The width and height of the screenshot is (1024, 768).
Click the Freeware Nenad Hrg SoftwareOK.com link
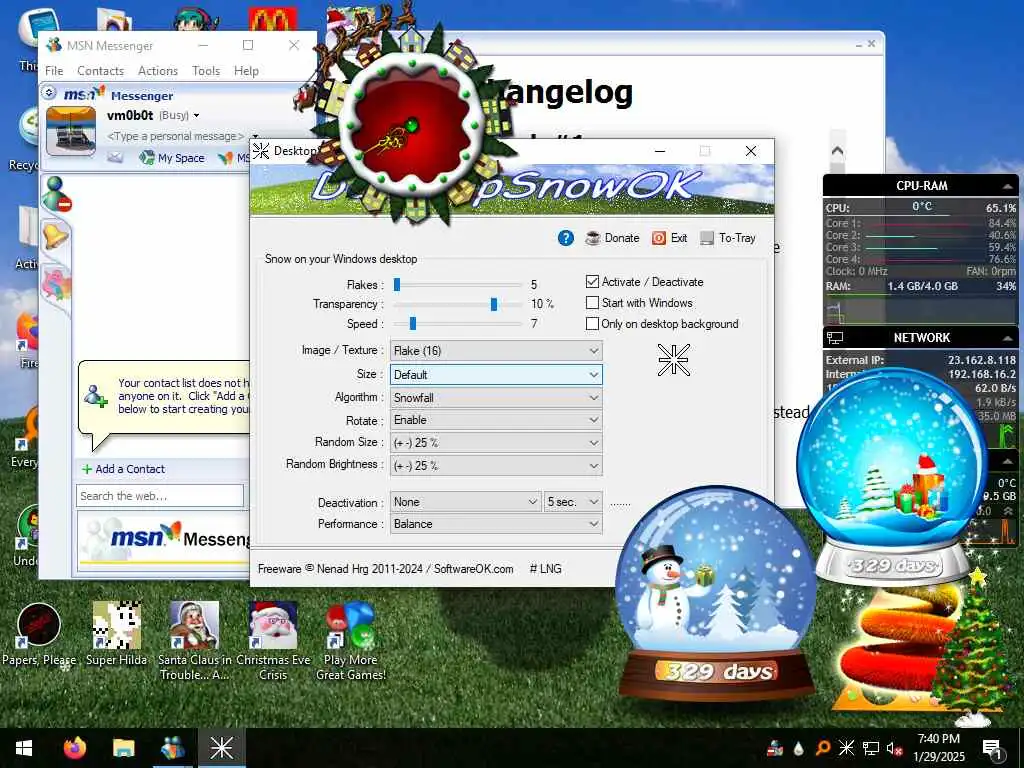(x=385, y=569)
